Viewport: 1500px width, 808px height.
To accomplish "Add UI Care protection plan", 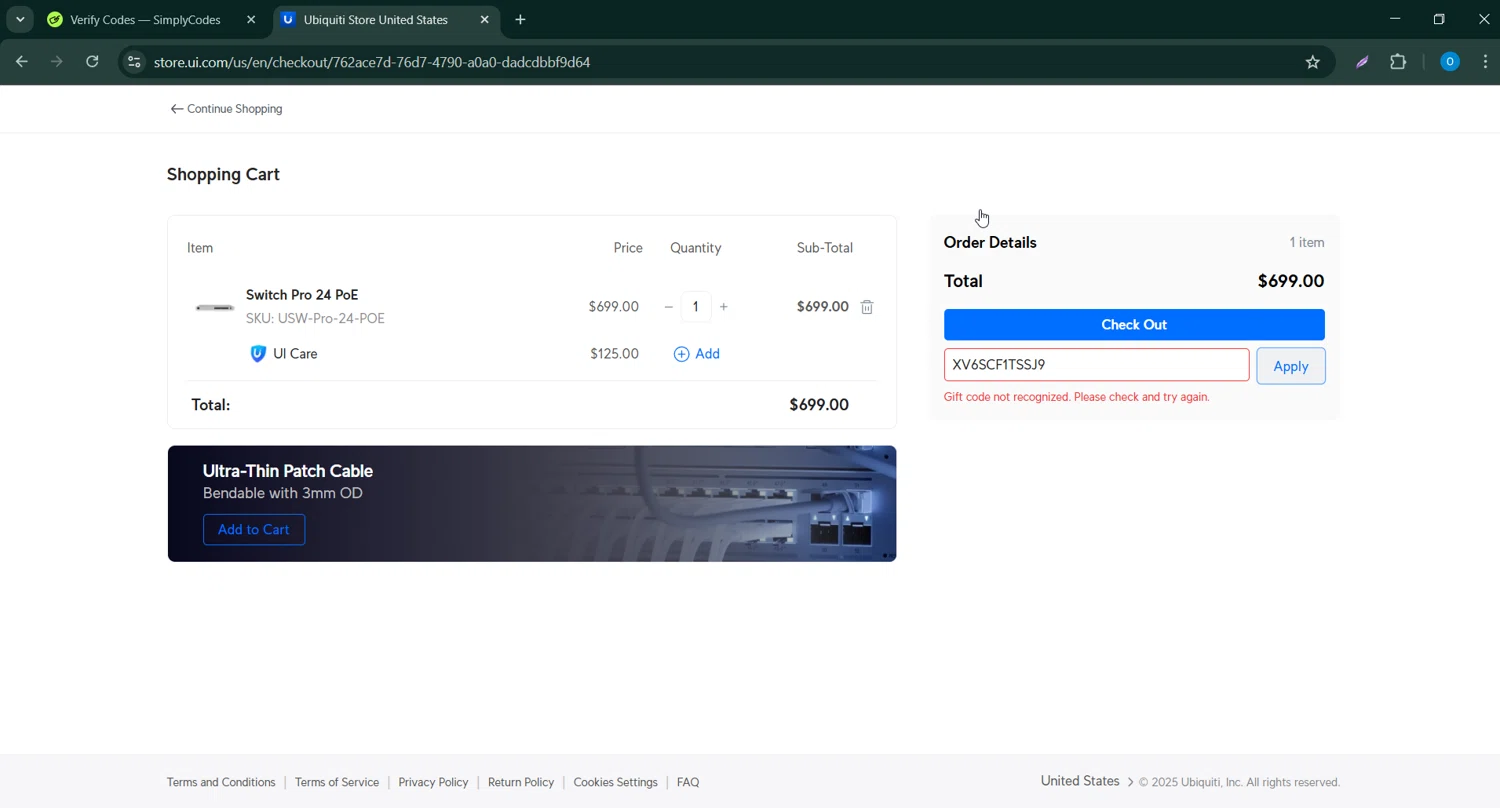I will [x=697, y=354].
